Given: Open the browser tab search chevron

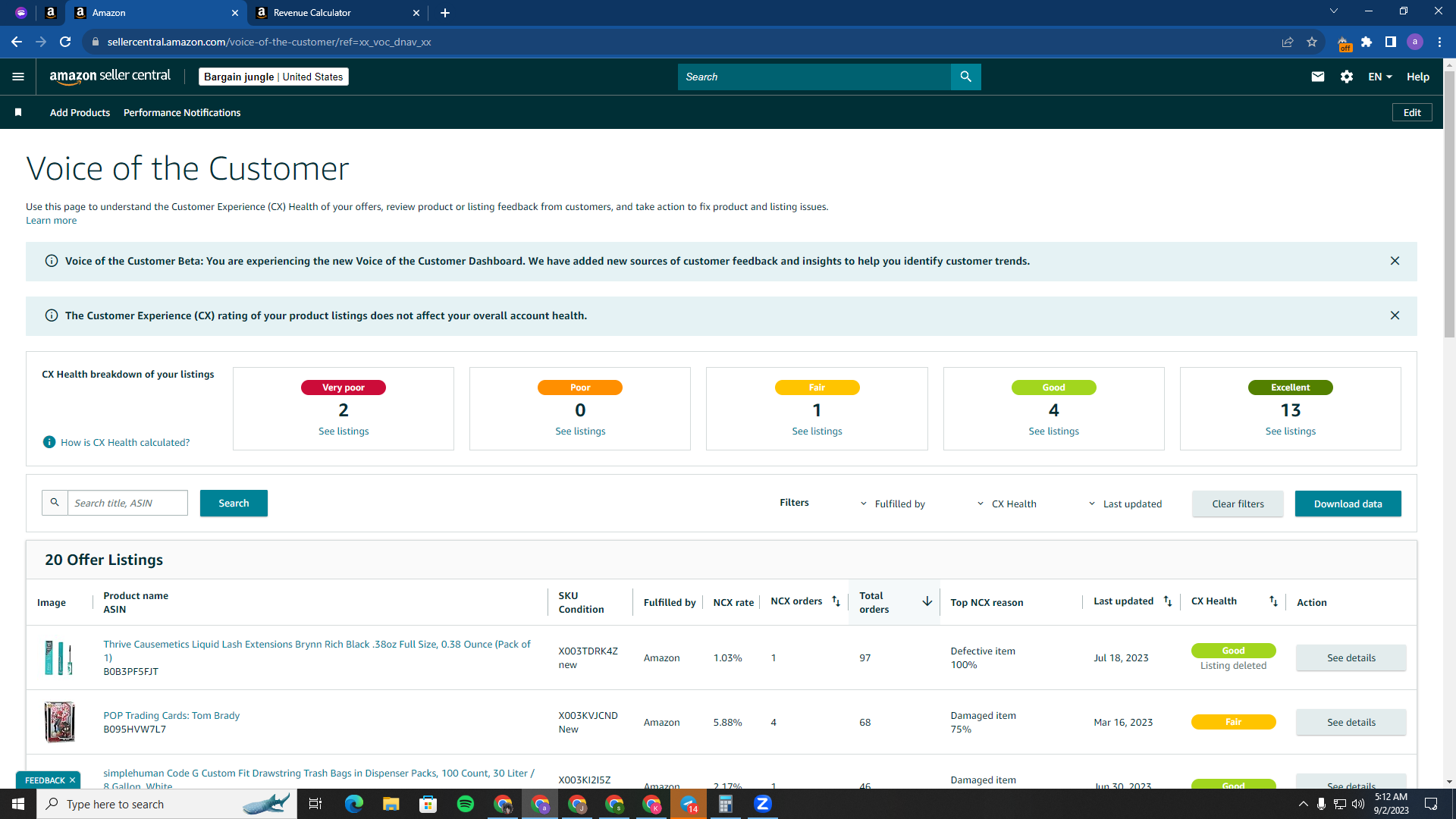Looking at the screenshot, I should coord(1334,11).
